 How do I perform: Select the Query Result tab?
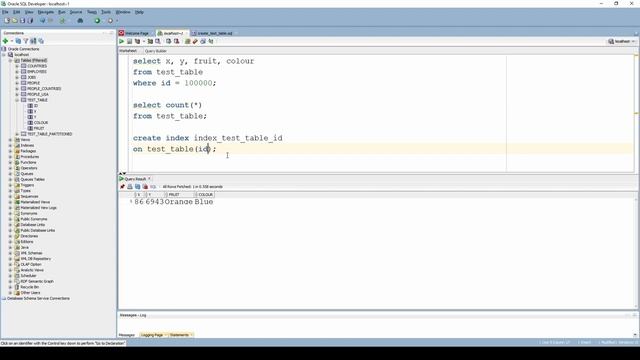coord(135,179)
